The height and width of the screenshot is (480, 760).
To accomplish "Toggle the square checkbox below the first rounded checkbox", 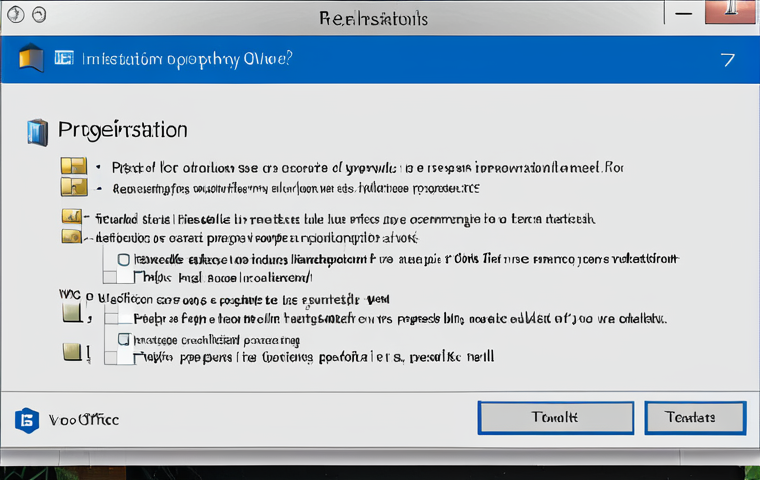I will [x=110, y=277].
